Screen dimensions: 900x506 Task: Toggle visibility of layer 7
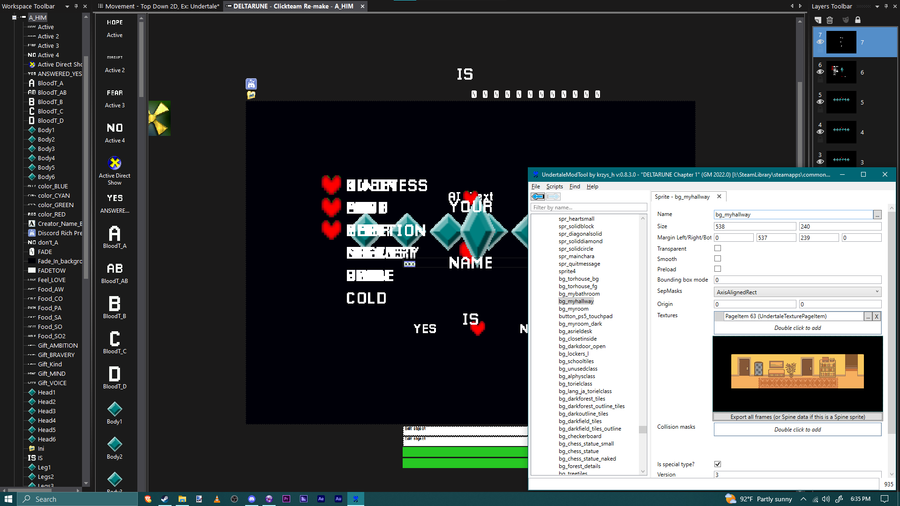pos(820,42)
